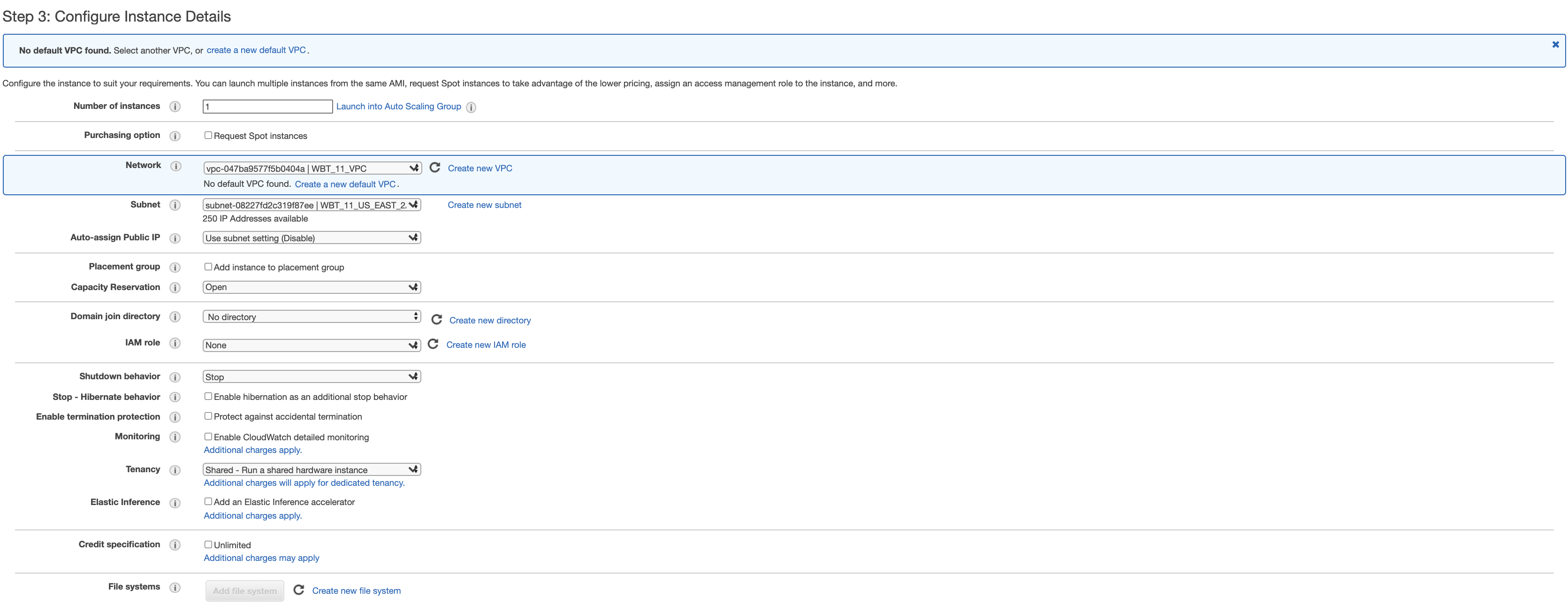Viewport: 1568px width, 613px height.
Task: Enable CloudWatch detailed monitoring checkbox
Action: point(208,437)
